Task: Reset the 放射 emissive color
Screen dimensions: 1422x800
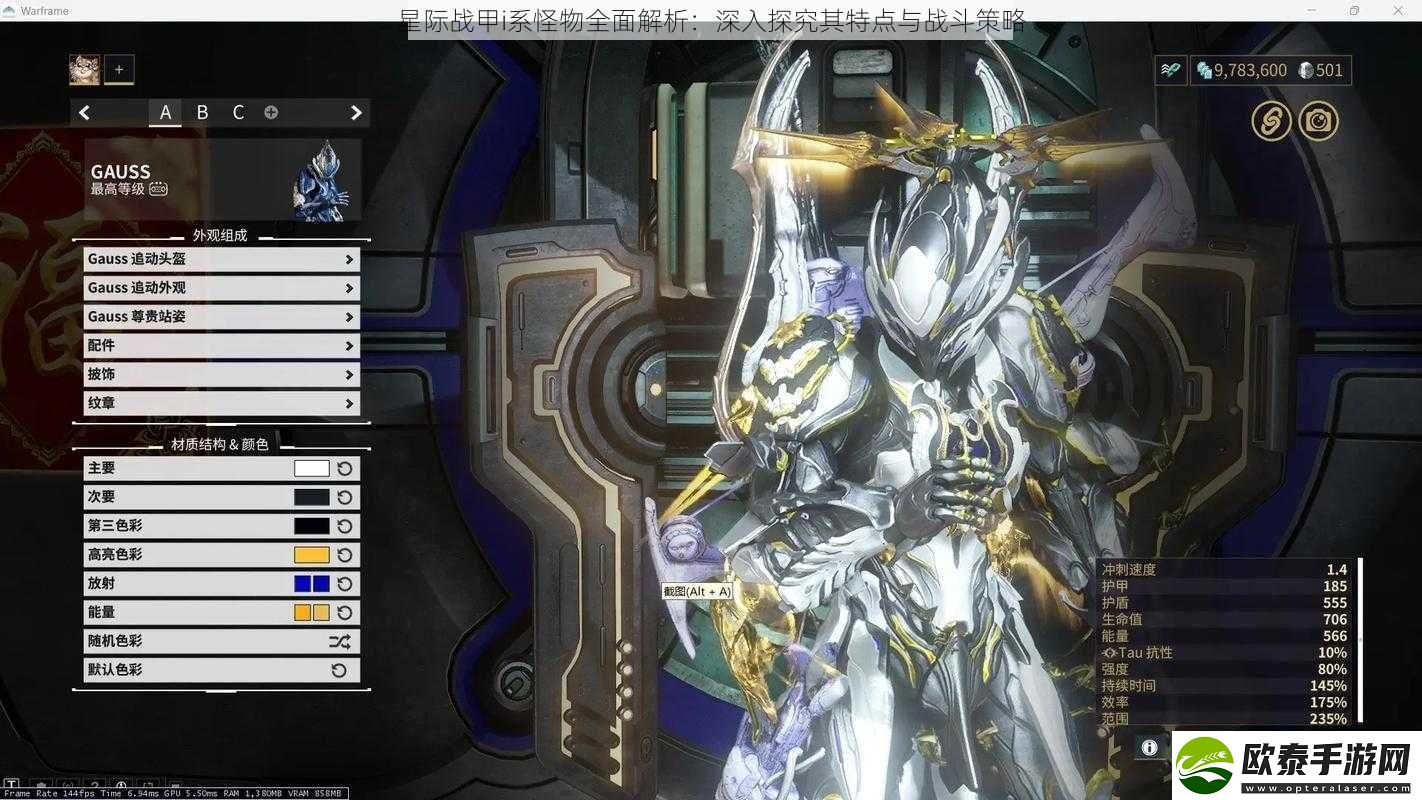Action: click(345, 584)
